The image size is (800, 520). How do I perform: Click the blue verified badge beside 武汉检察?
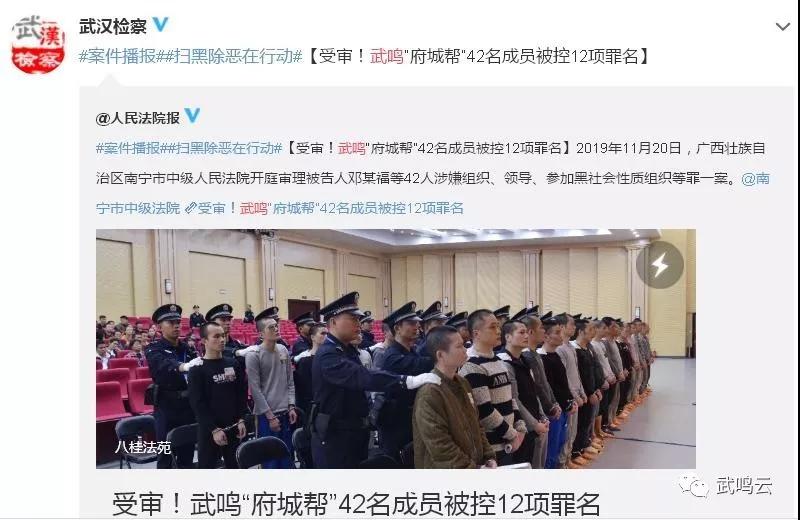click(x=161, y=23)
